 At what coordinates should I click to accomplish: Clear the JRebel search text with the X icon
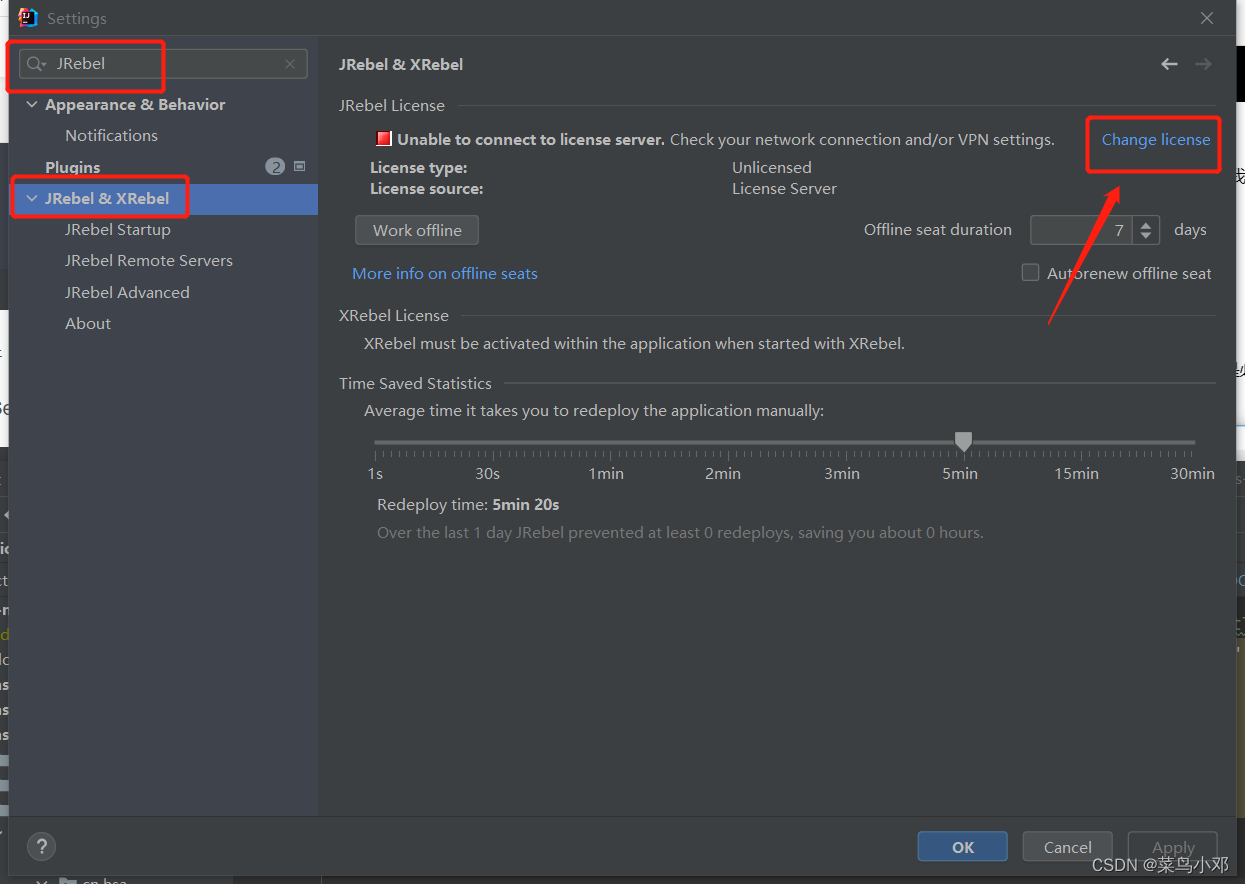[x=290, y=64]
